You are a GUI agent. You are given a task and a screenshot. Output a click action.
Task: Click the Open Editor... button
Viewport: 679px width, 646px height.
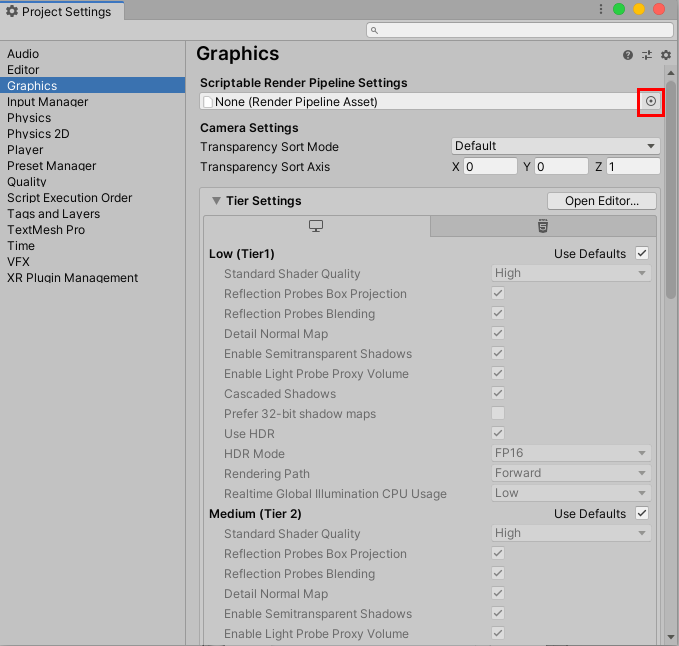(601, 201)
